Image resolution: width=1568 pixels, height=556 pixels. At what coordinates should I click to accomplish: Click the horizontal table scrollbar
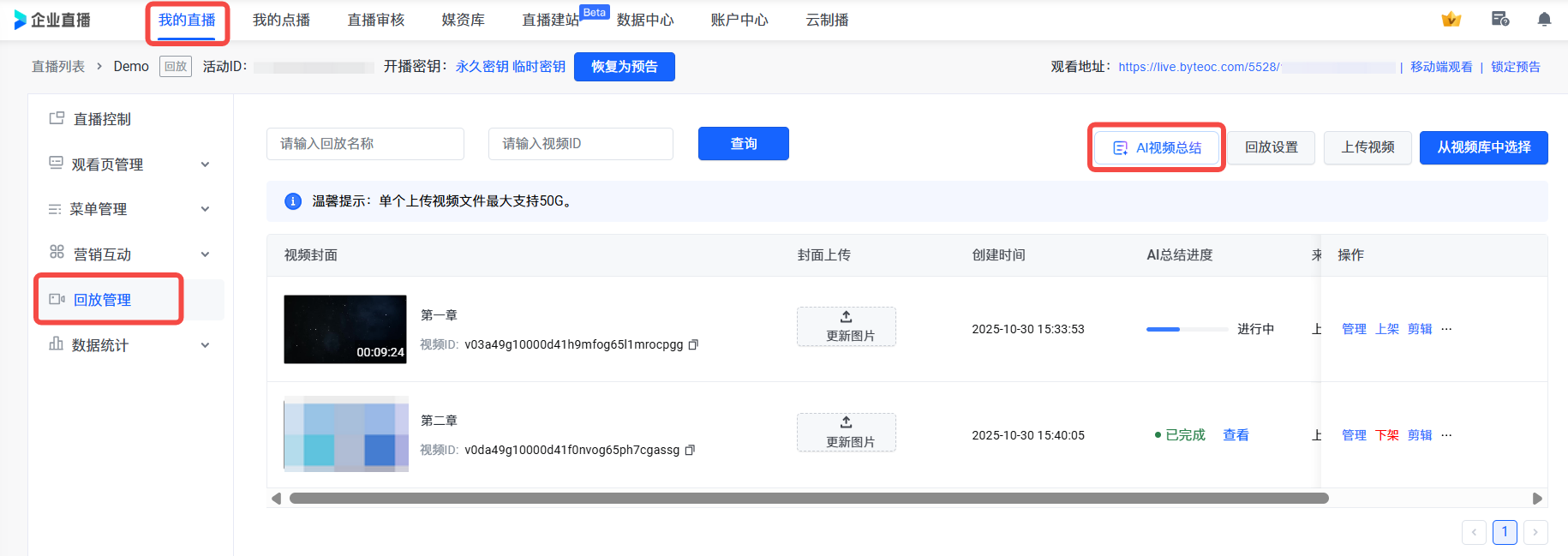coord(808,499)
